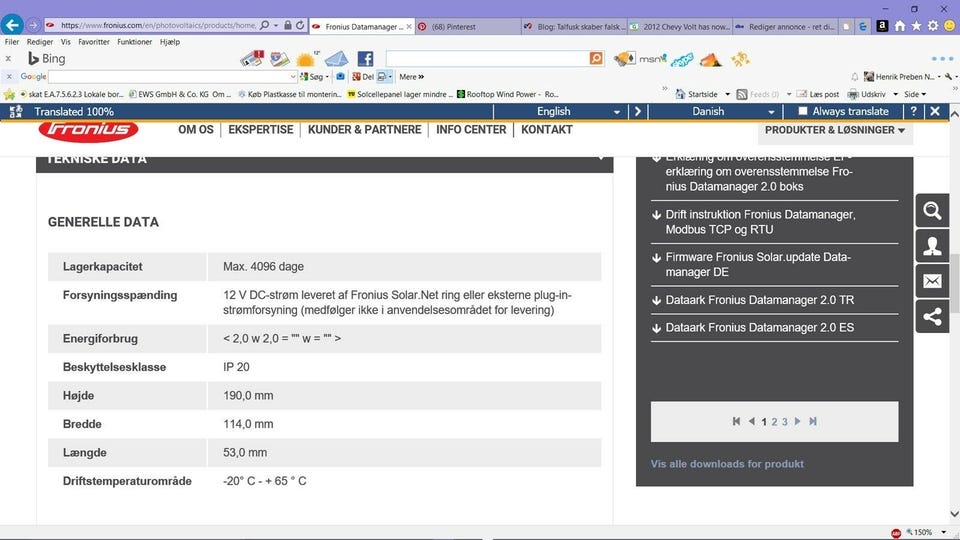Open translator help question mark

[x=913, y=111]
